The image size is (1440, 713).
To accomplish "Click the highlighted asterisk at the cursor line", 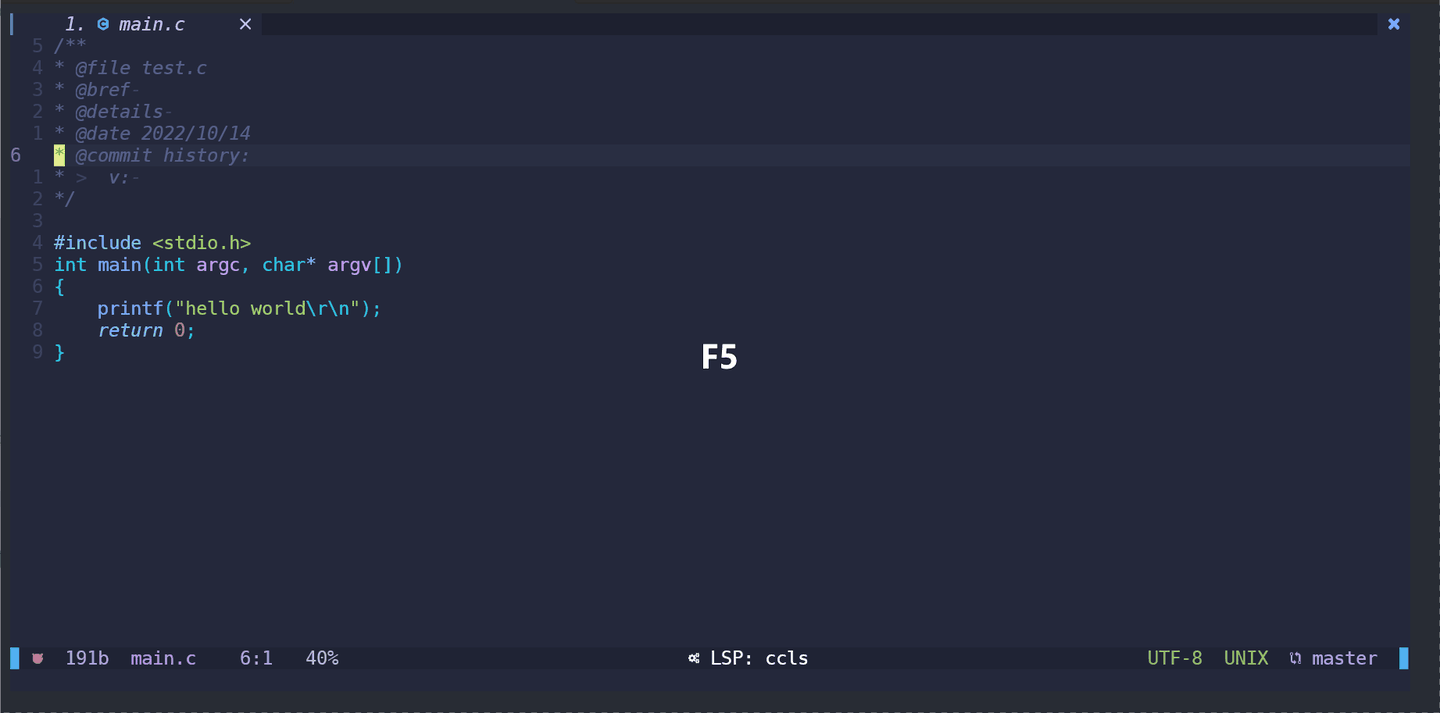I will (59, 155).
